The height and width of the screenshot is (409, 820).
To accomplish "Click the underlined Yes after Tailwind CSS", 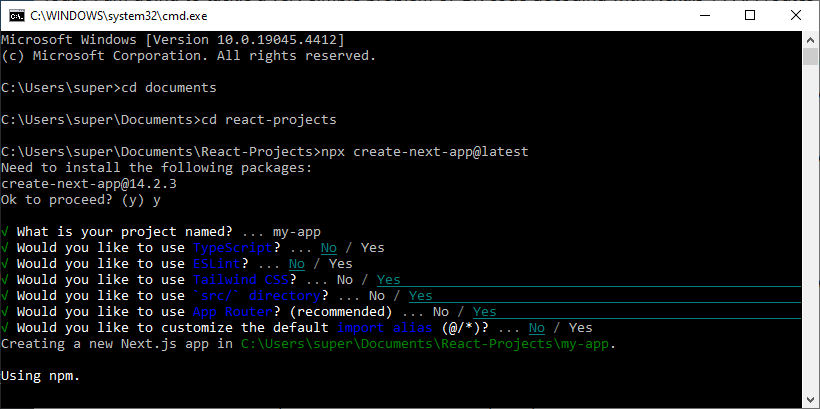I will [389, 280].
